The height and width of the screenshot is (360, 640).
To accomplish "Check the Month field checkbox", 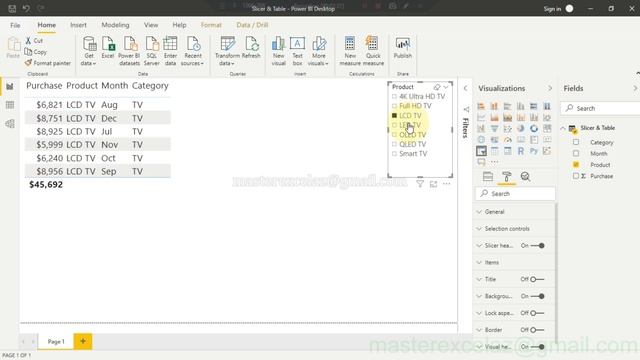I will tap(576, 153).
